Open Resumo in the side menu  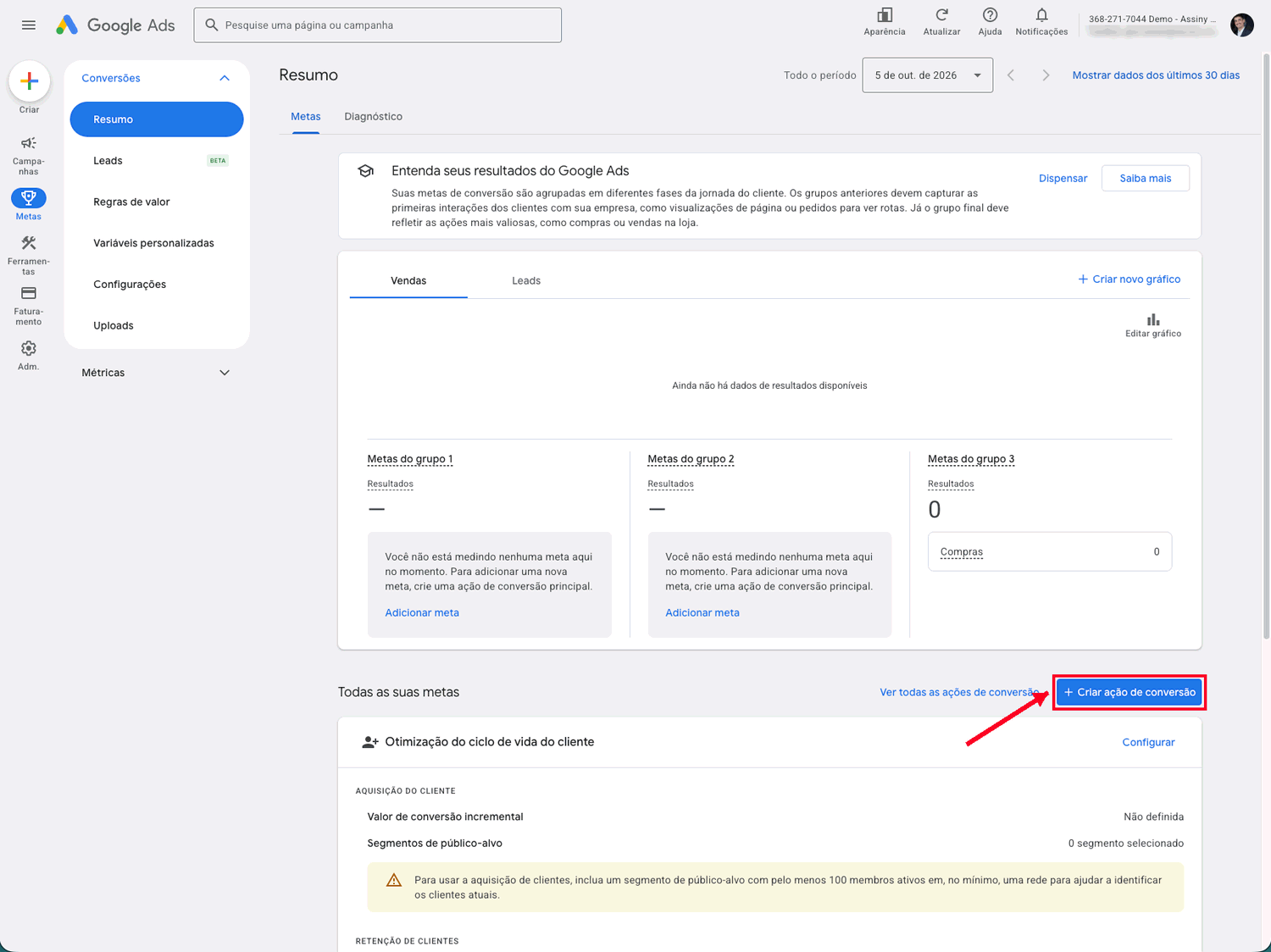pyautogui.click(x=157, y=119)
